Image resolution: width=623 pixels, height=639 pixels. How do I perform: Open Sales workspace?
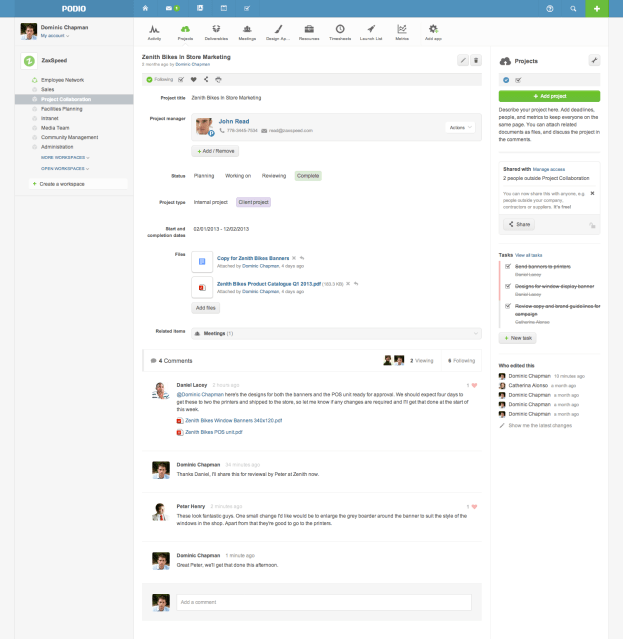47,89
